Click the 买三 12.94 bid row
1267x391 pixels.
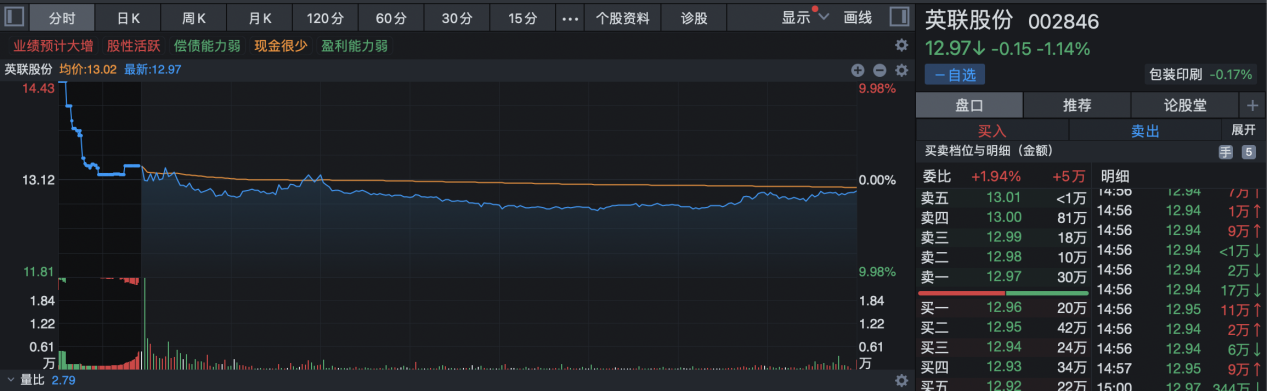tap(1004, 347)
